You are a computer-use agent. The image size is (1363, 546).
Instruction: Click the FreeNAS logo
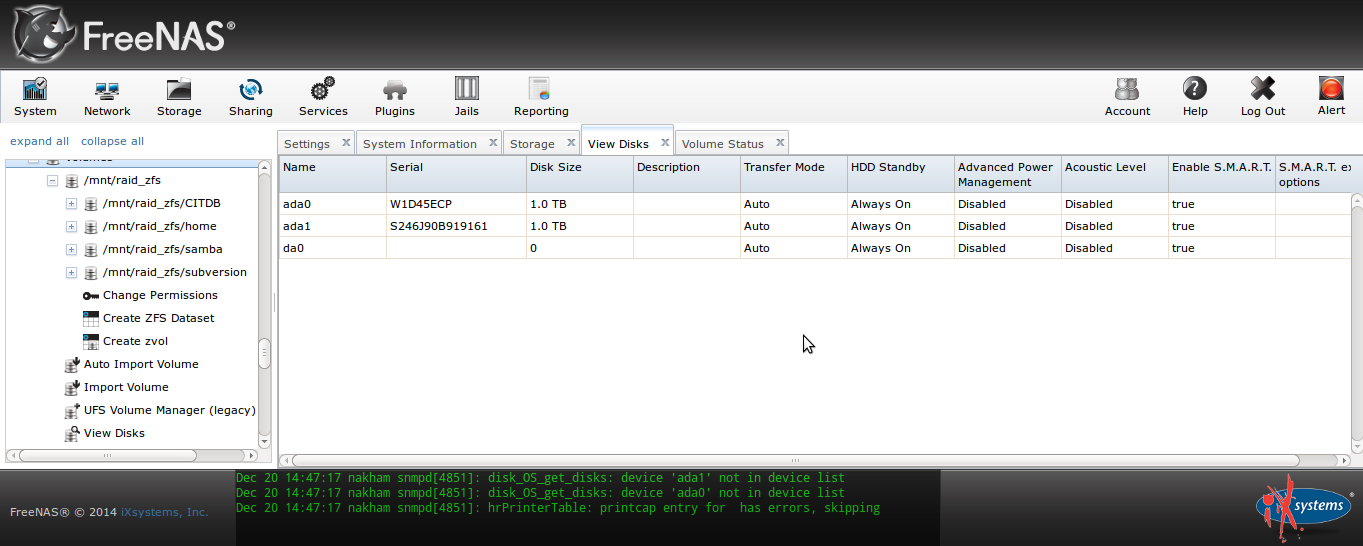(x=125, y=35)
